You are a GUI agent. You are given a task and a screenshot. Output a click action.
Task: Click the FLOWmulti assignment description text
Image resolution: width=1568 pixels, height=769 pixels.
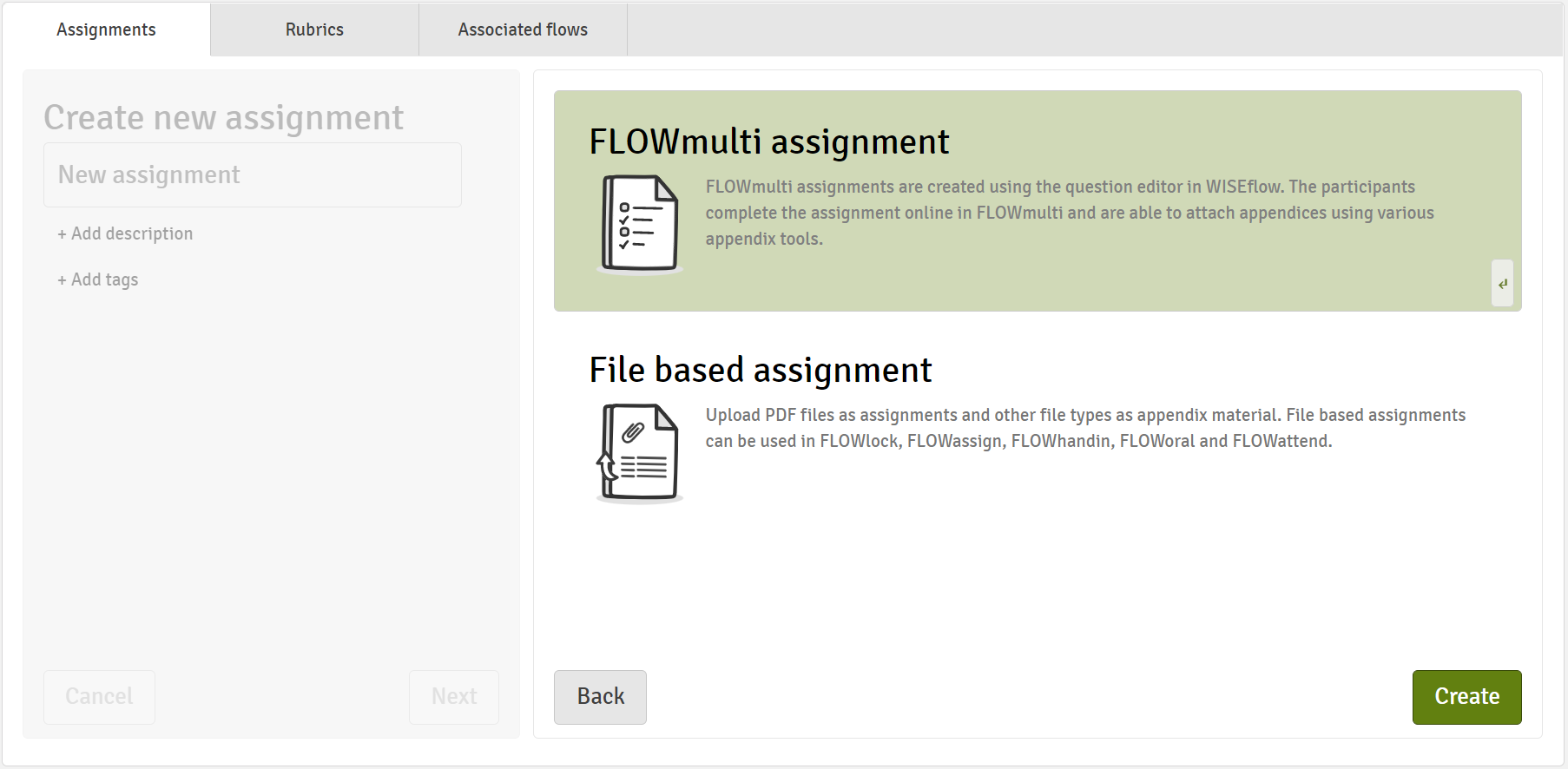(1070, 213)
